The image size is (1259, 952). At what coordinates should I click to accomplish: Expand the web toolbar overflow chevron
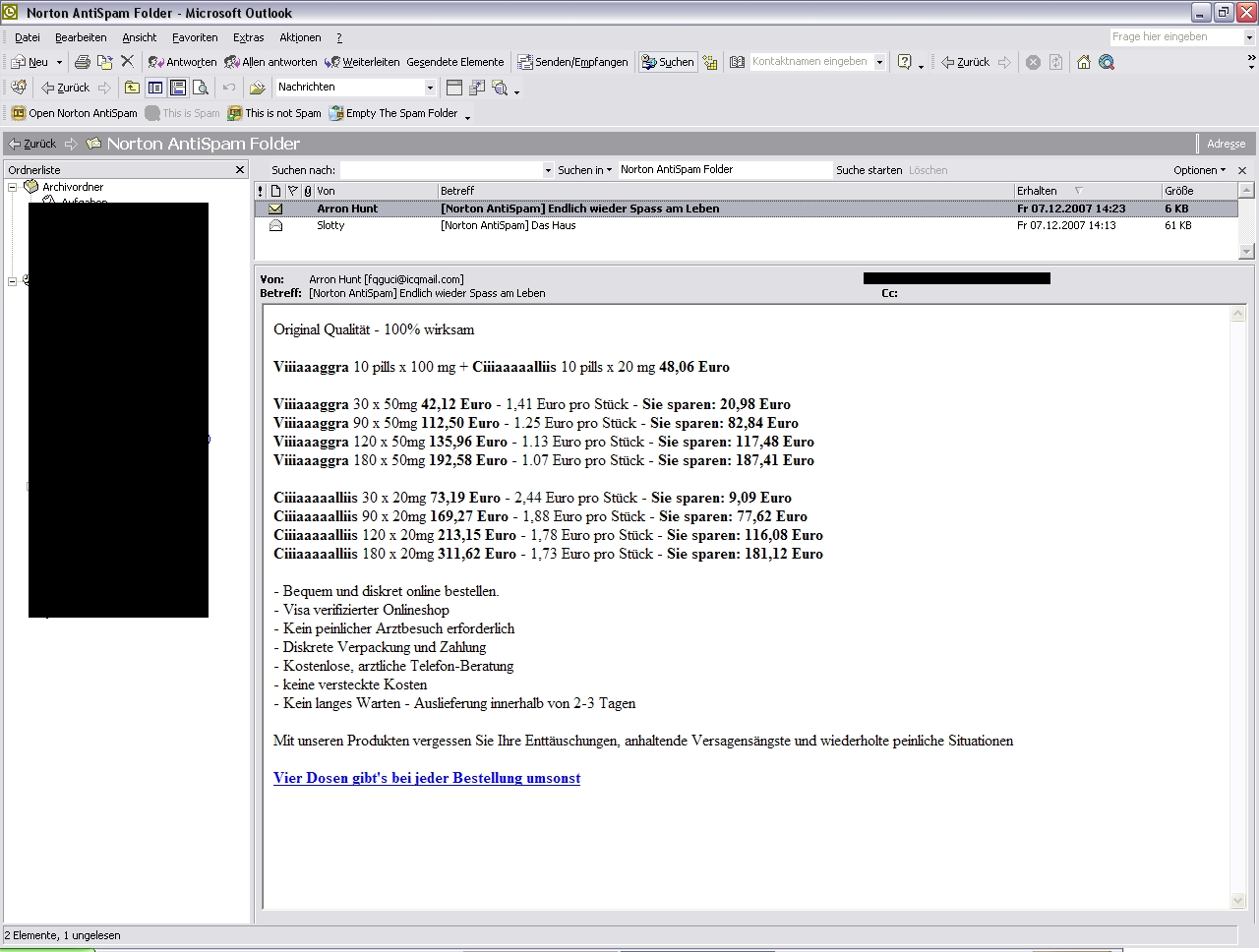pyautogui.click(x=1251, y=61)
